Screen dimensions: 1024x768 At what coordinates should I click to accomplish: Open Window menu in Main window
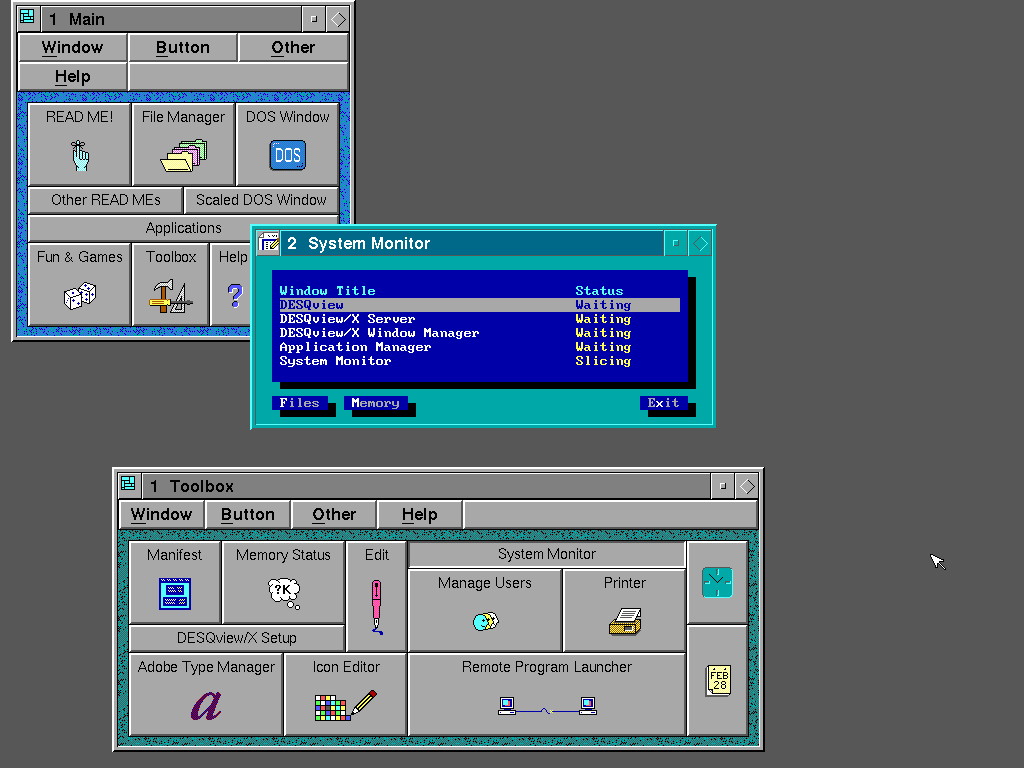[72, 48]
